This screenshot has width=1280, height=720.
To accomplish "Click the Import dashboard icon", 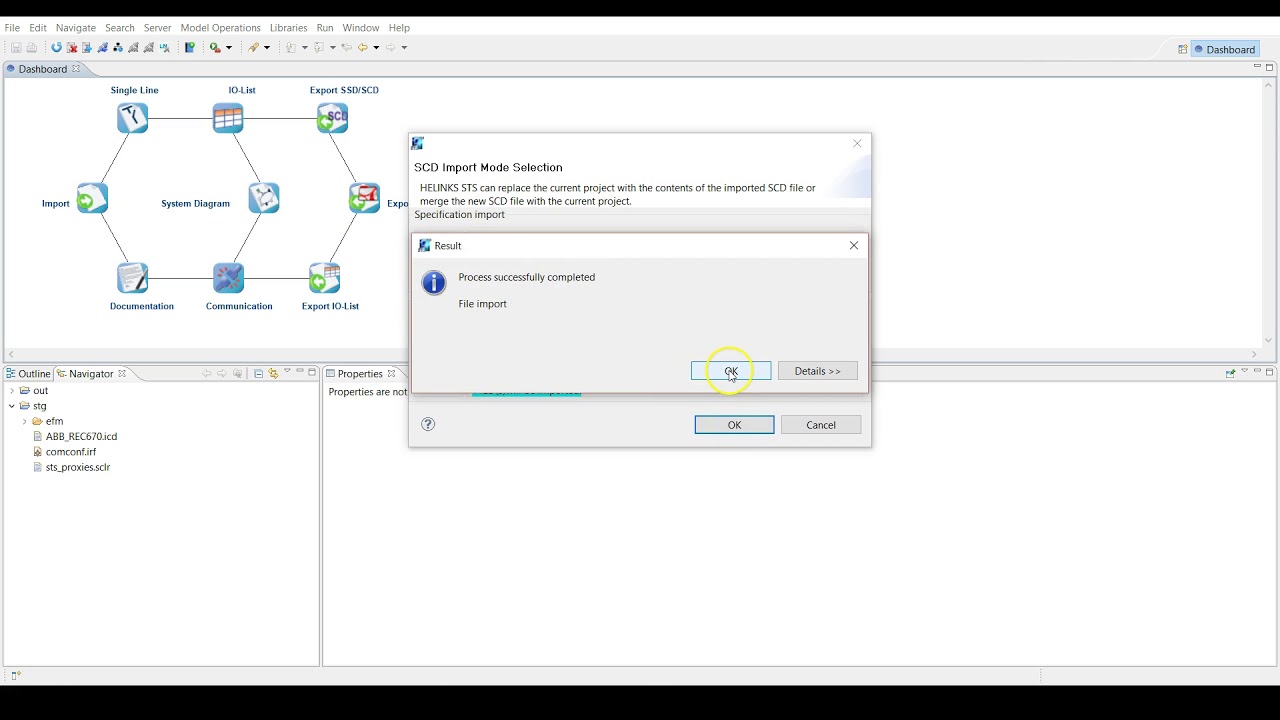I will [x=92, y=199].
